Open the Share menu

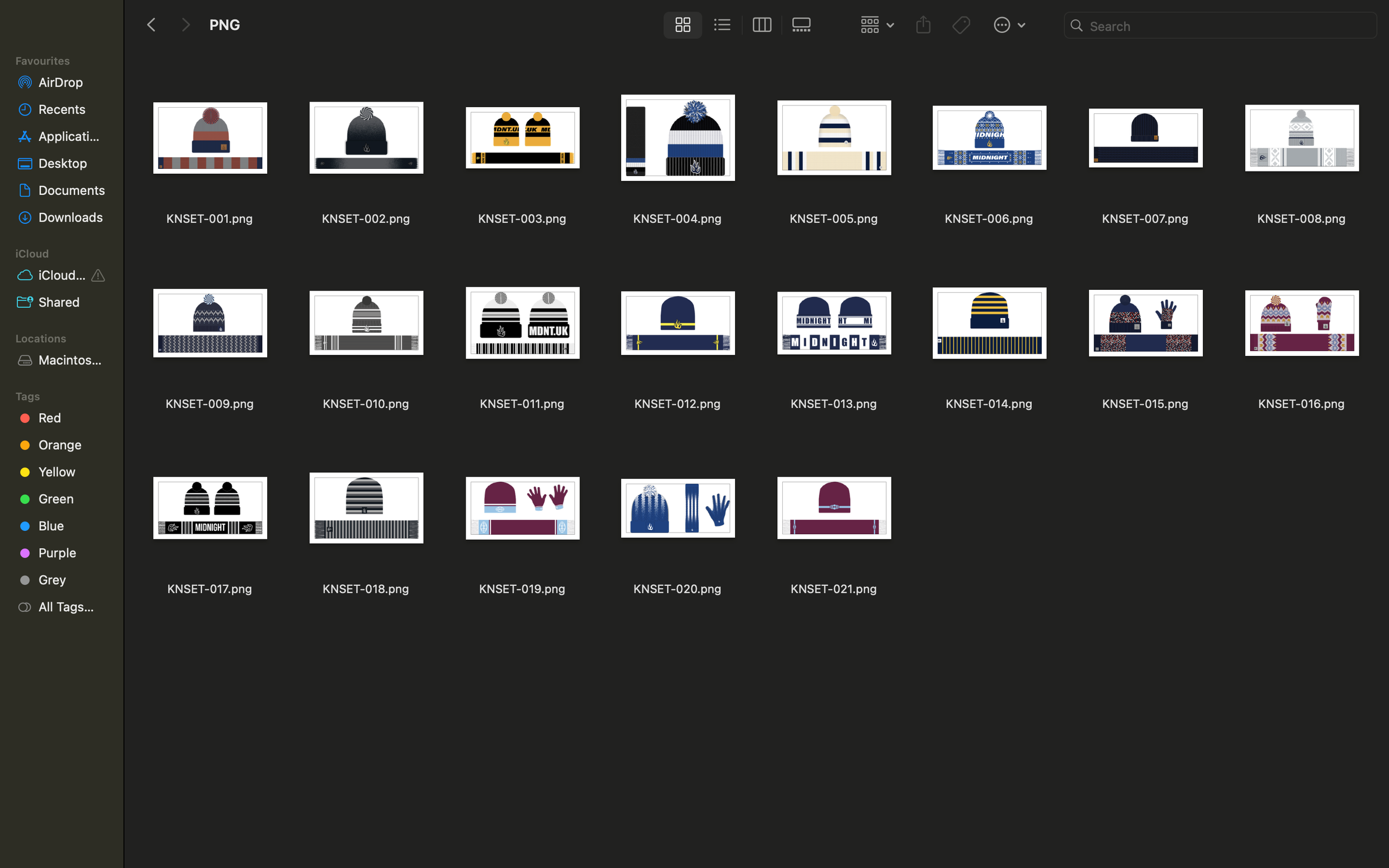tap(923, 24)
